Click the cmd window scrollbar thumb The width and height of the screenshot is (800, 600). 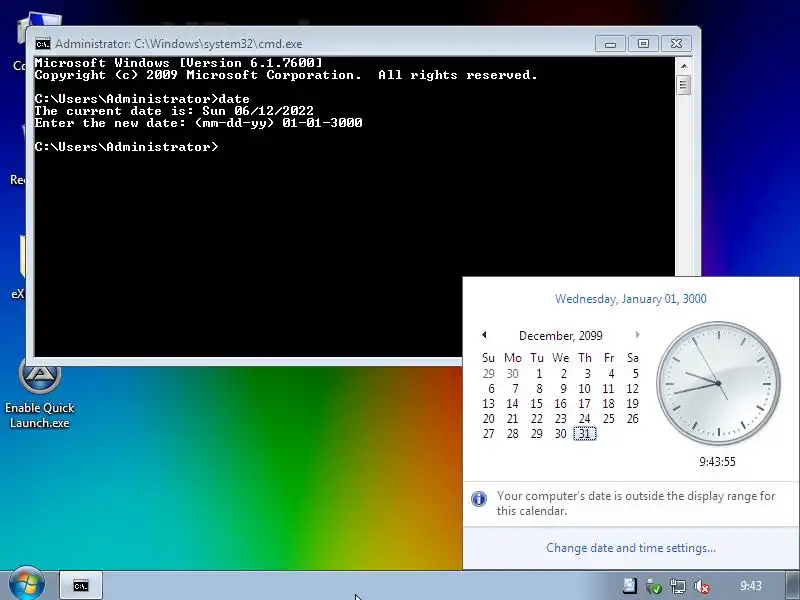[x=684, y=85]
